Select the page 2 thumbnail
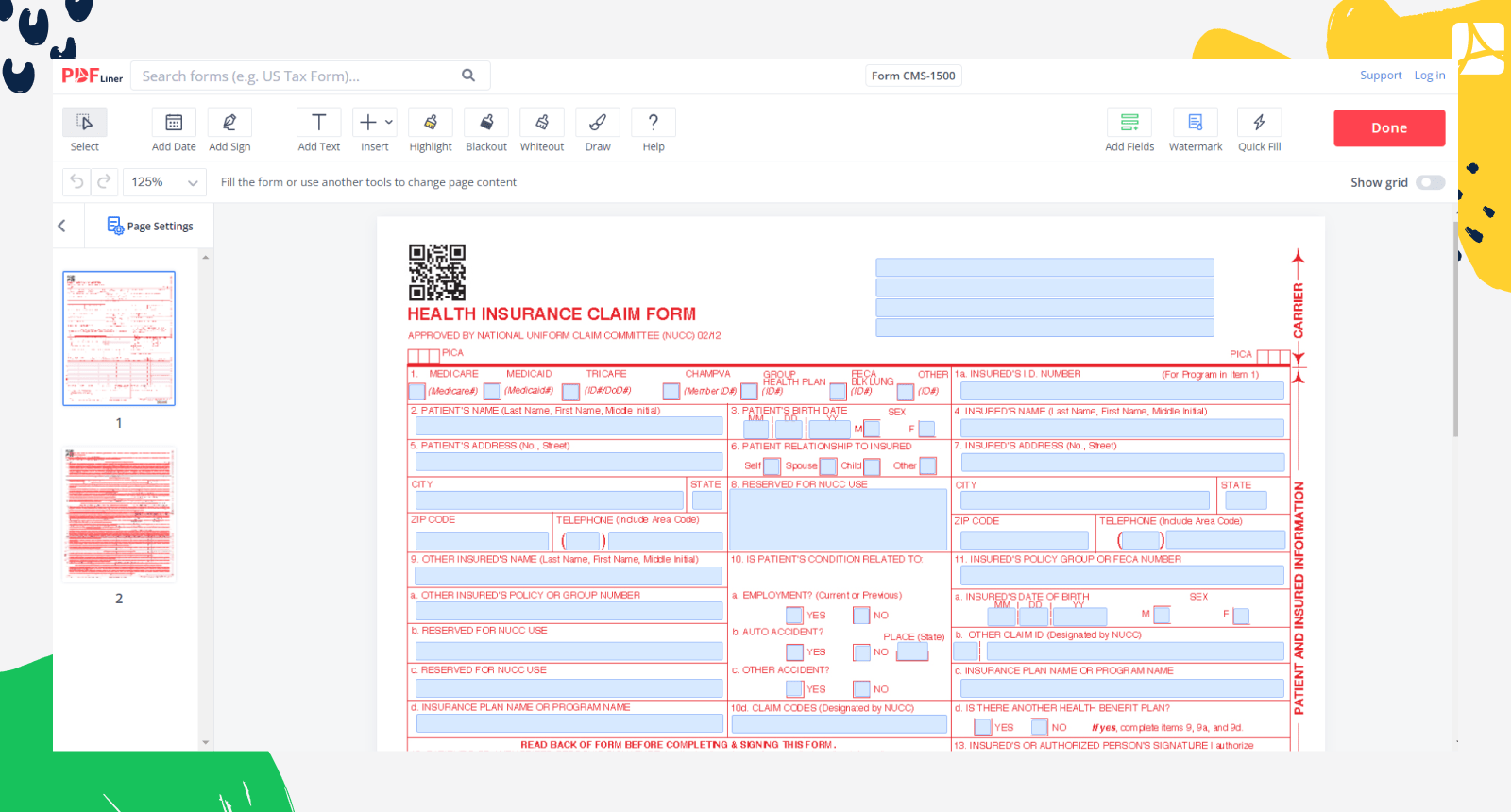Image resolution: width=1511 pixels, height=812 pixels. 119,515
